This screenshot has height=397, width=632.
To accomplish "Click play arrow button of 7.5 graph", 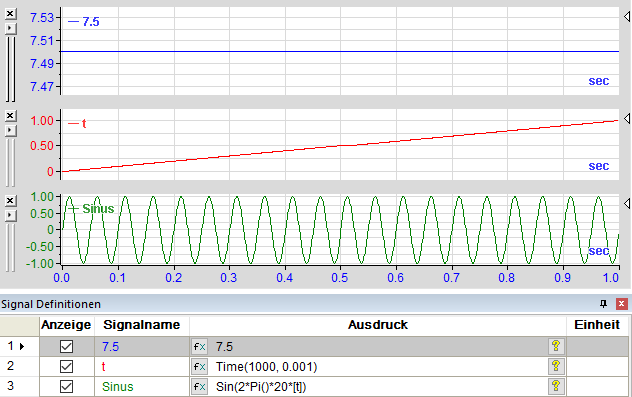I will pos(10,28).
